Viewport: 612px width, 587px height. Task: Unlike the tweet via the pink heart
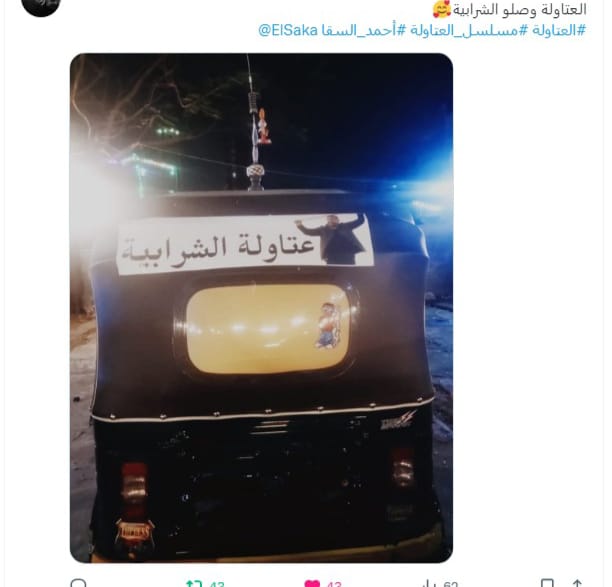[311, 584]
